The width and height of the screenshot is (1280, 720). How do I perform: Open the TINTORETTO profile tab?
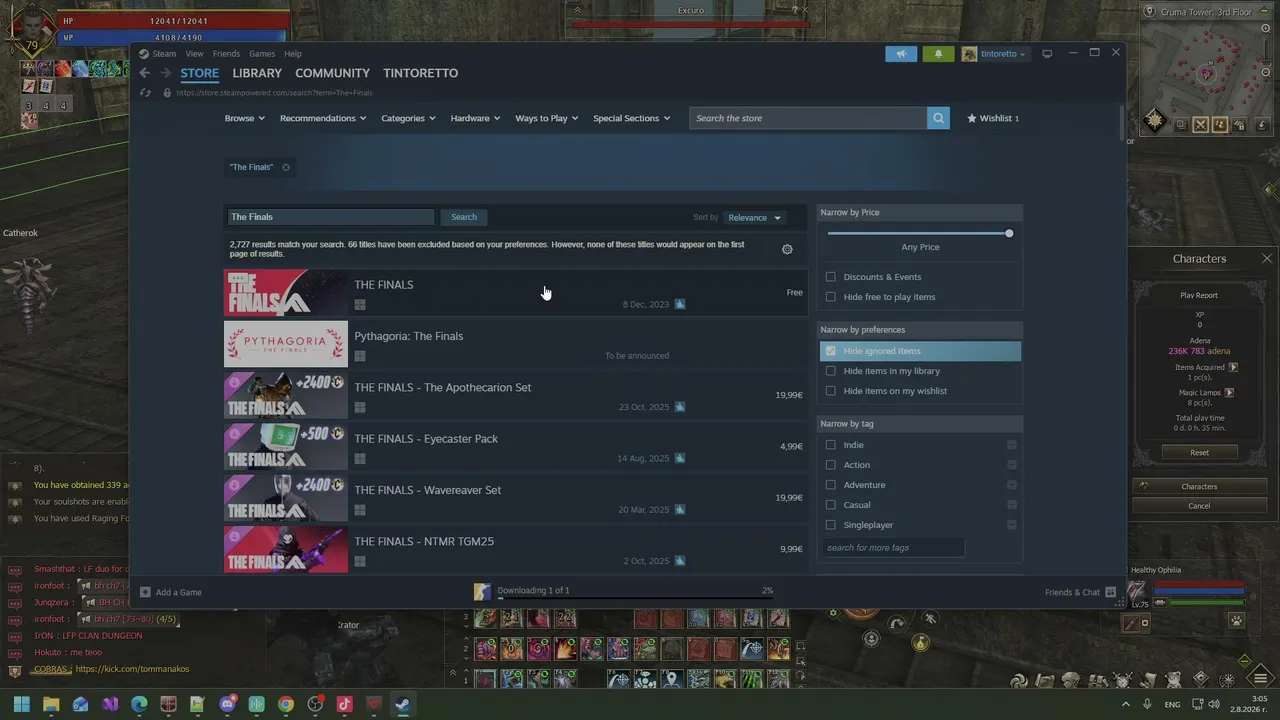coord(420,73)
